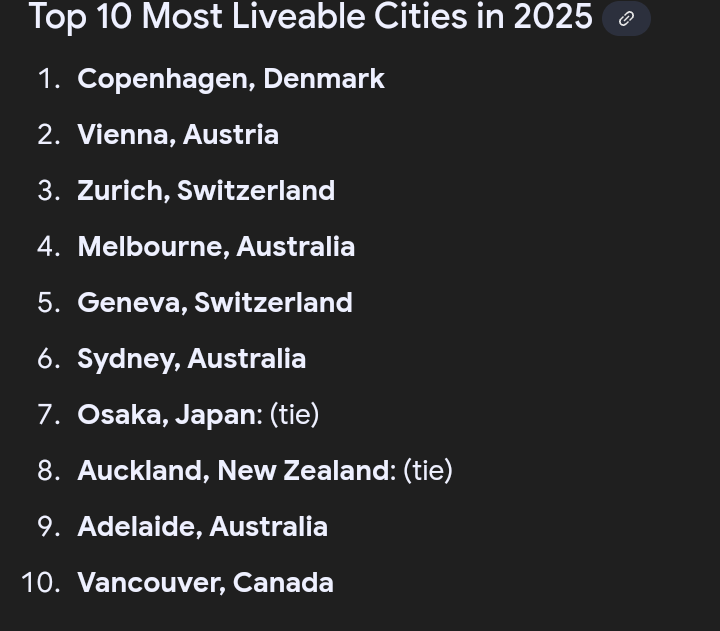This screenshot has height=631, width=720.
Task: Click the Auckland, New Zealand bold text
Action: point(236,471)
